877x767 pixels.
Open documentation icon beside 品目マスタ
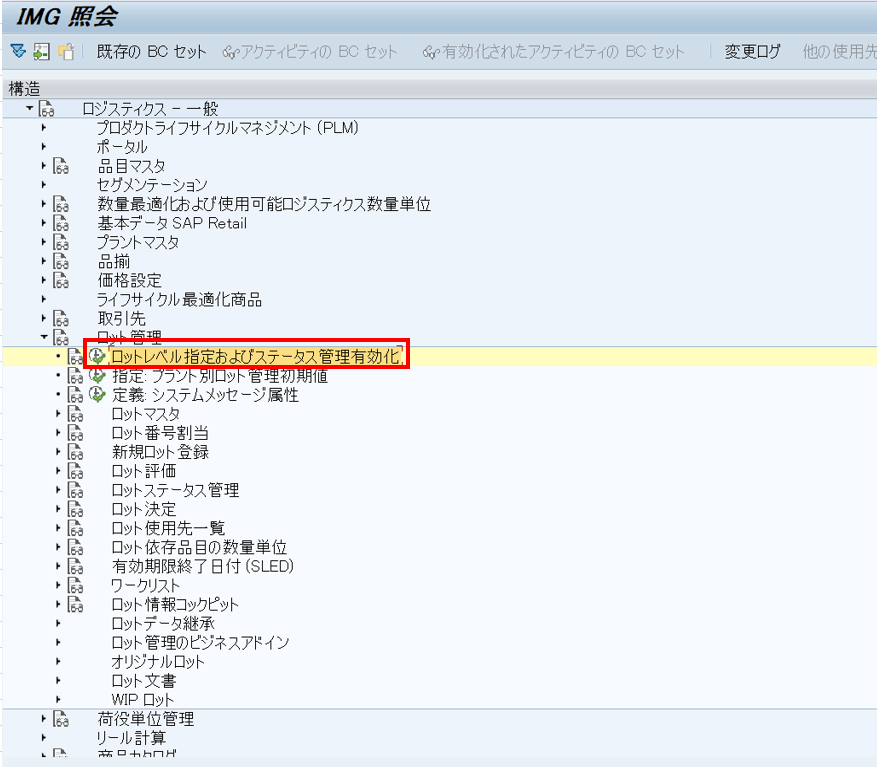(61, 167)
